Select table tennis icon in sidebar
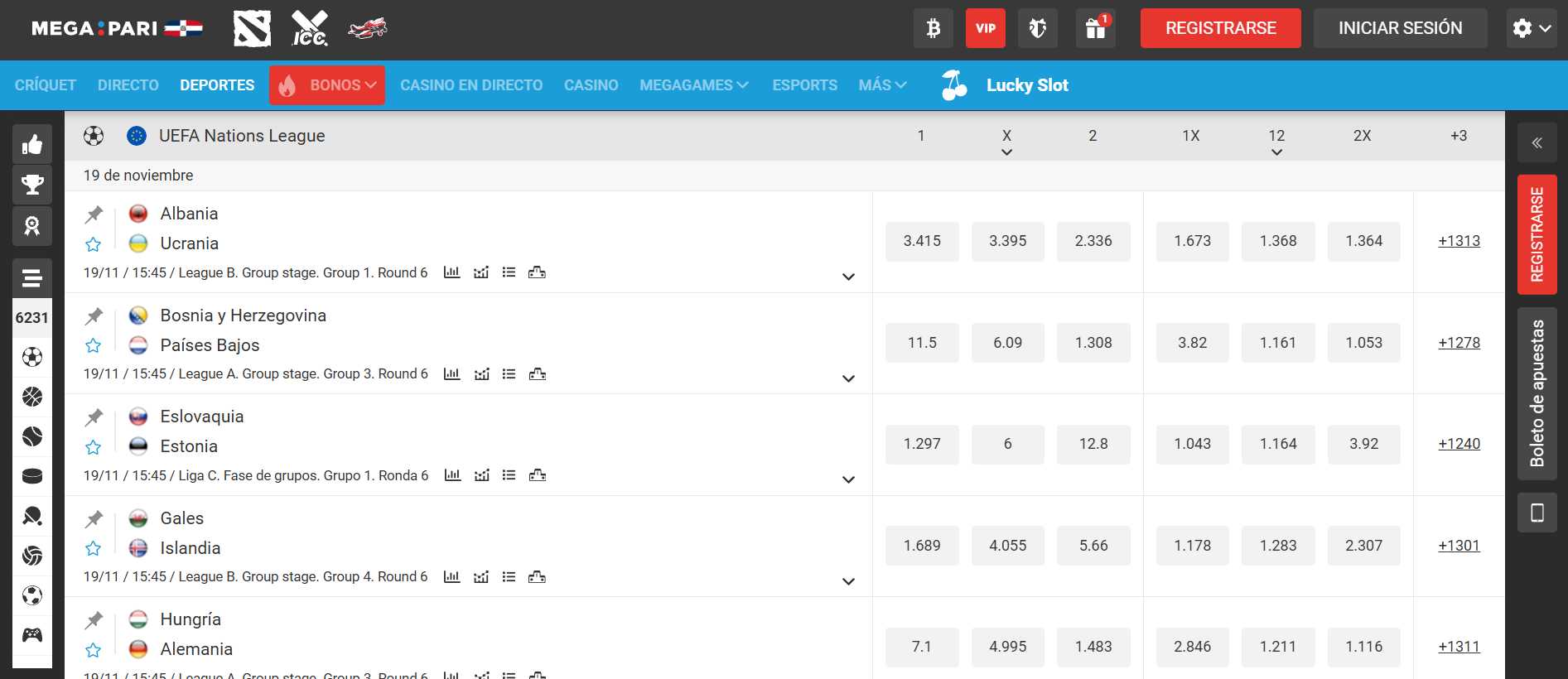The width and height of the screenshot is (1568, 679). (x=32, y=516)
